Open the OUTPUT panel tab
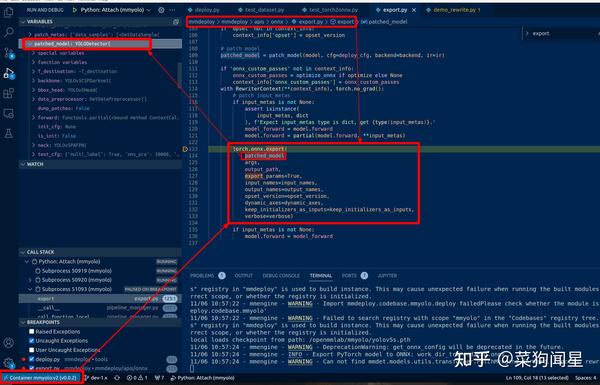Screen dimensions: 600x385 click(x=243, y=276)
